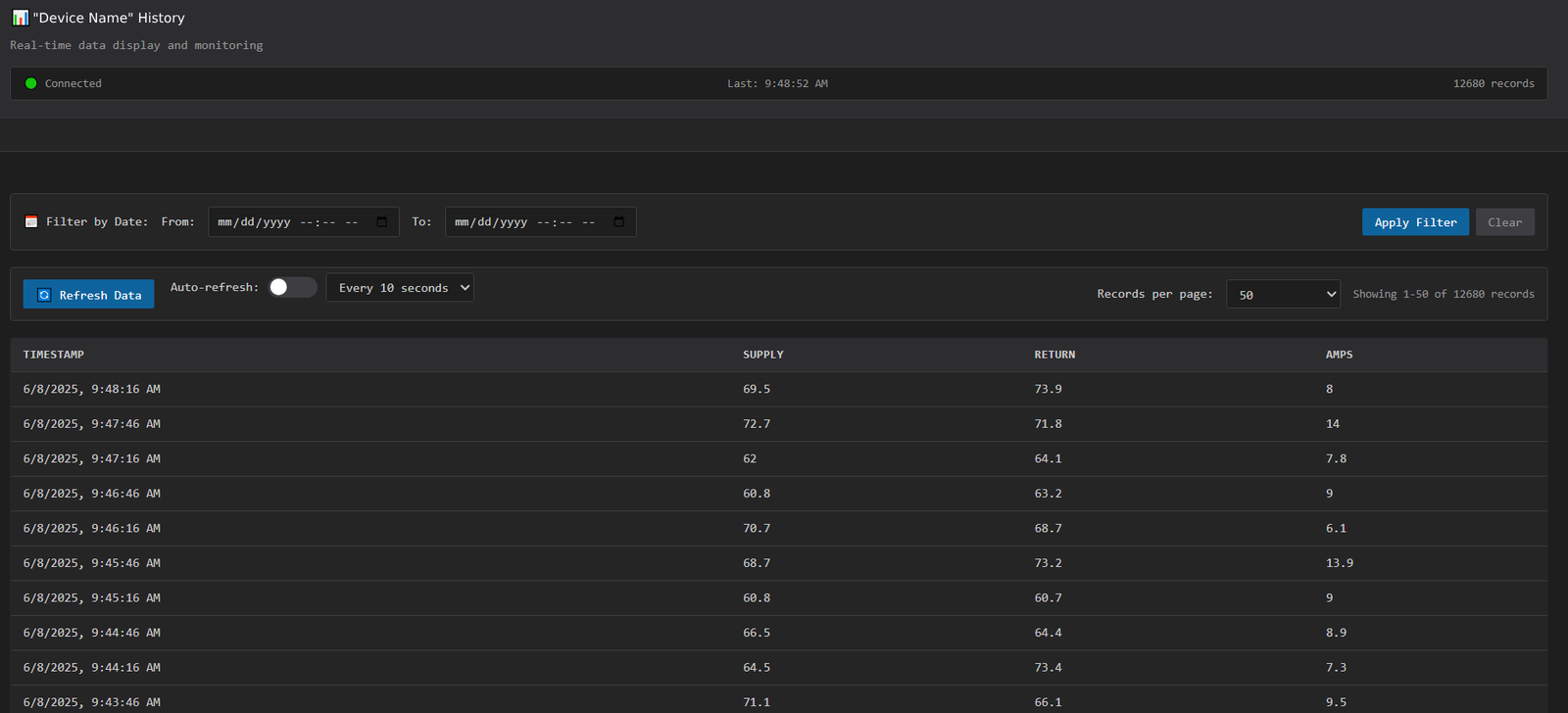The width and height of the screenshot is (1568, 713).
Task: Click the Last: 9:48:52 AM status text
Action: point(777,83)
